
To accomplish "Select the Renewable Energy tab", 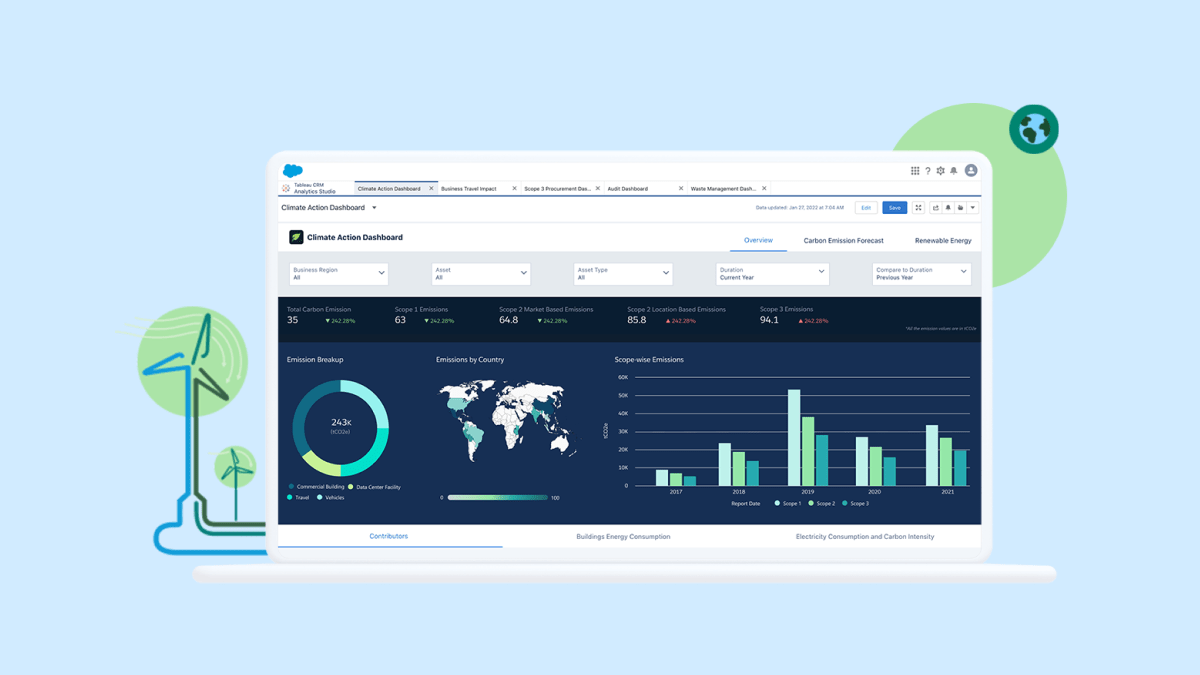I will click(943, 240).
